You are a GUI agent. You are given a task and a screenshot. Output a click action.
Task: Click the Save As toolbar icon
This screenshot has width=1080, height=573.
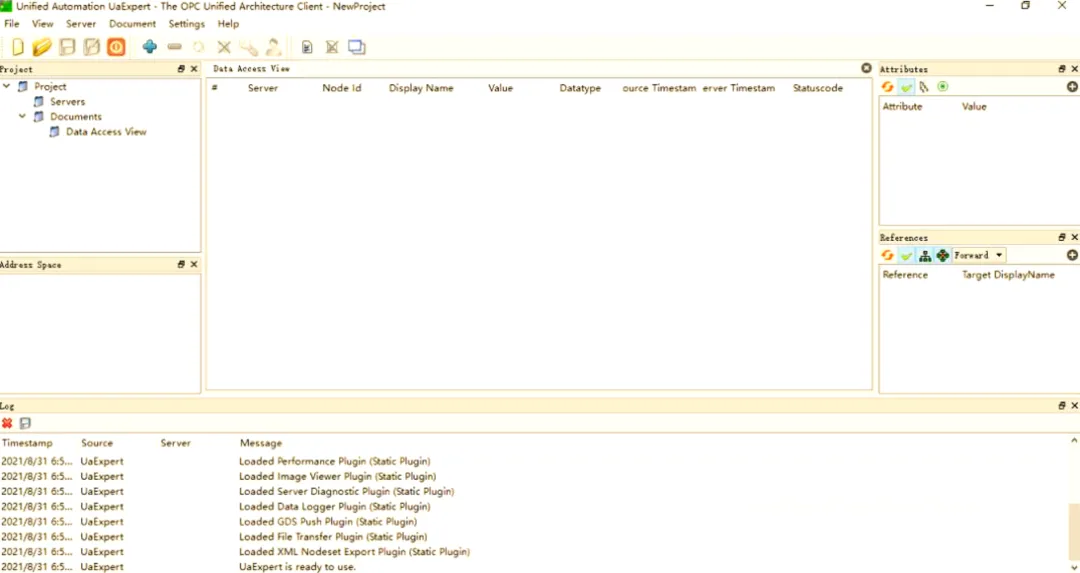92,47
